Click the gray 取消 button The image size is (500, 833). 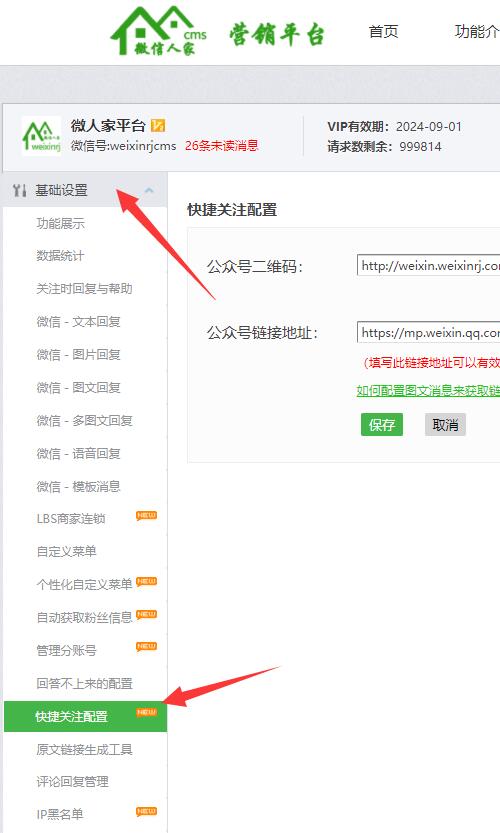pos(445,424)
